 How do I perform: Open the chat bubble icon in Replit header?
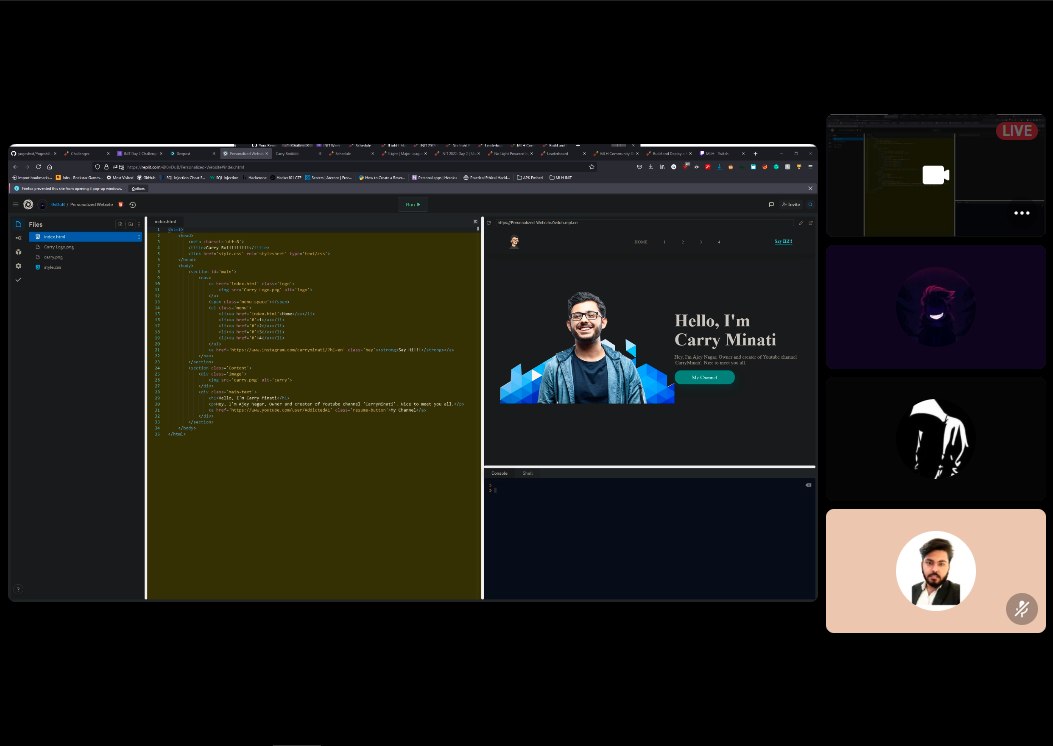[771, 204]
